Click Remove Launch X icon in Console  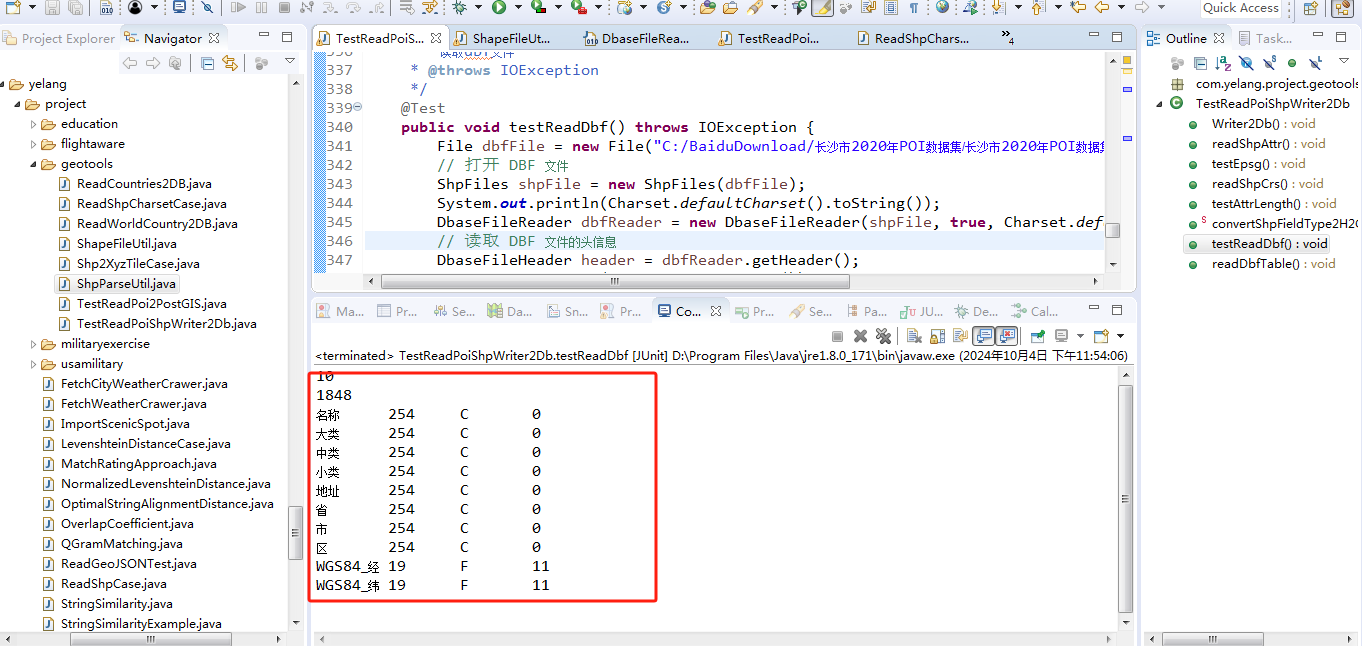(860, 336)
